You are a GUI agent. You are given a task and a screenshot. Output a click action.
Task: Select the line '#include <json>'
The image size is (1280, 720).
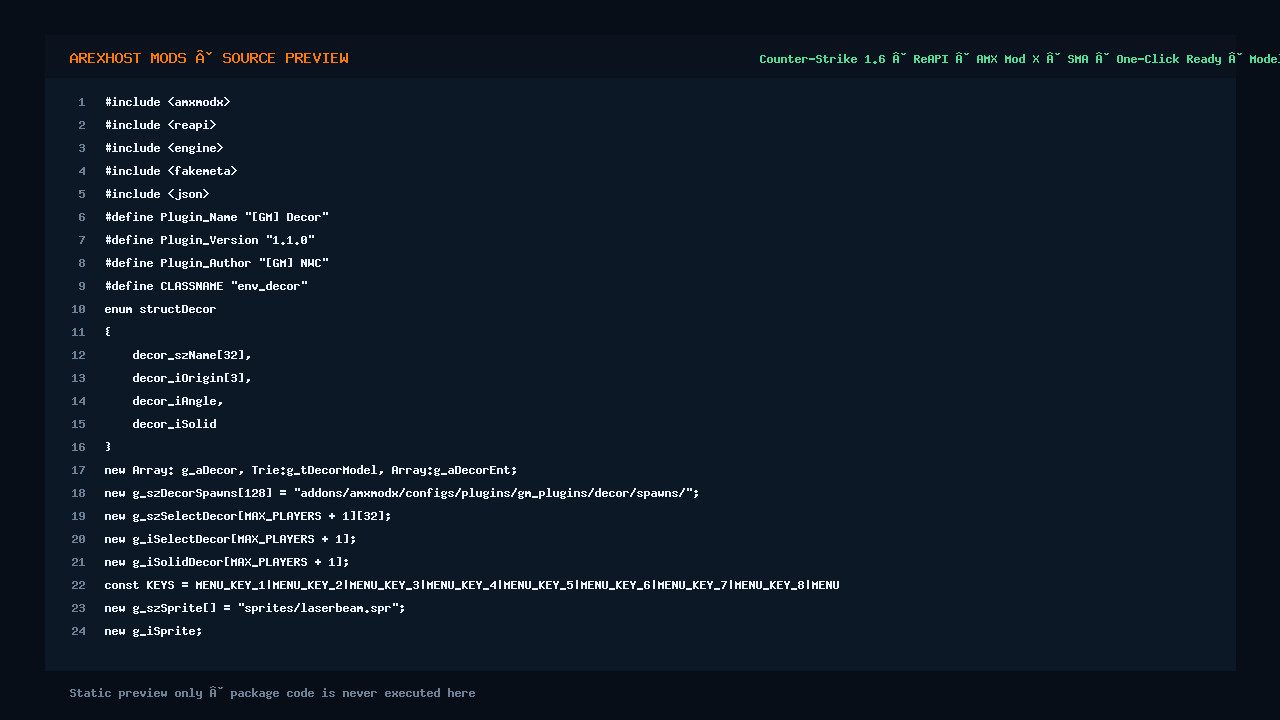[157, 194]
